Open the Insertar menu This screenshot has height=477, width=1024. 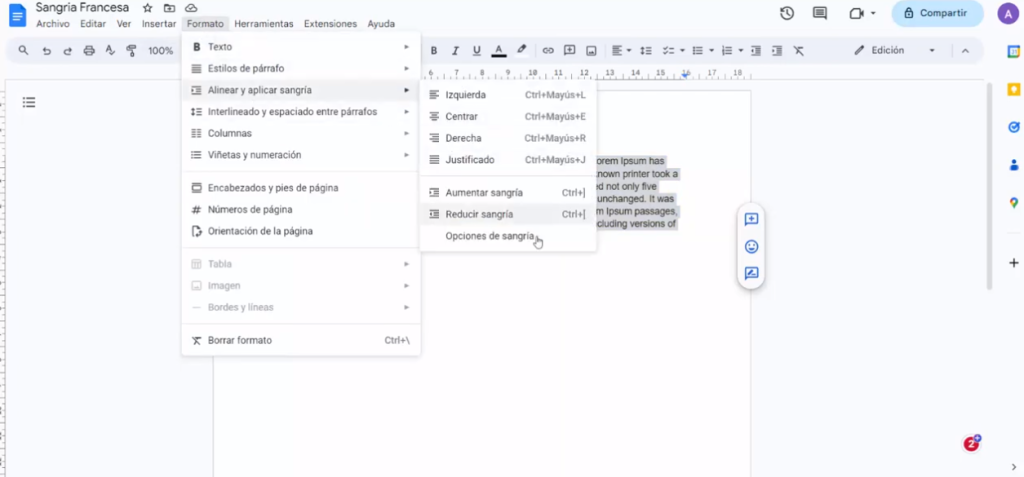tap(159, 24)
